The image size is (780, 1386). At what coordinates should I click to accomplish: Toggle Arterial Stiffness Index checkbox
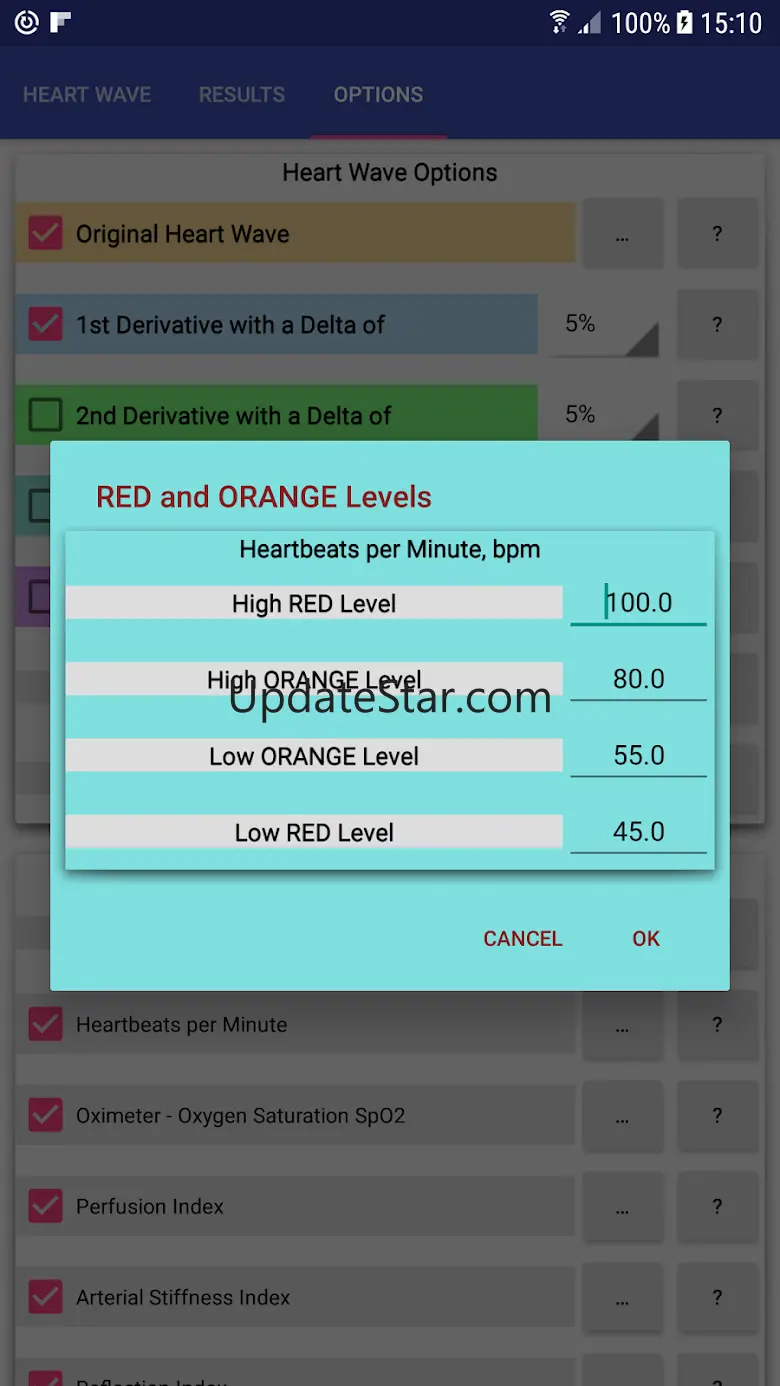(45, 1297)
